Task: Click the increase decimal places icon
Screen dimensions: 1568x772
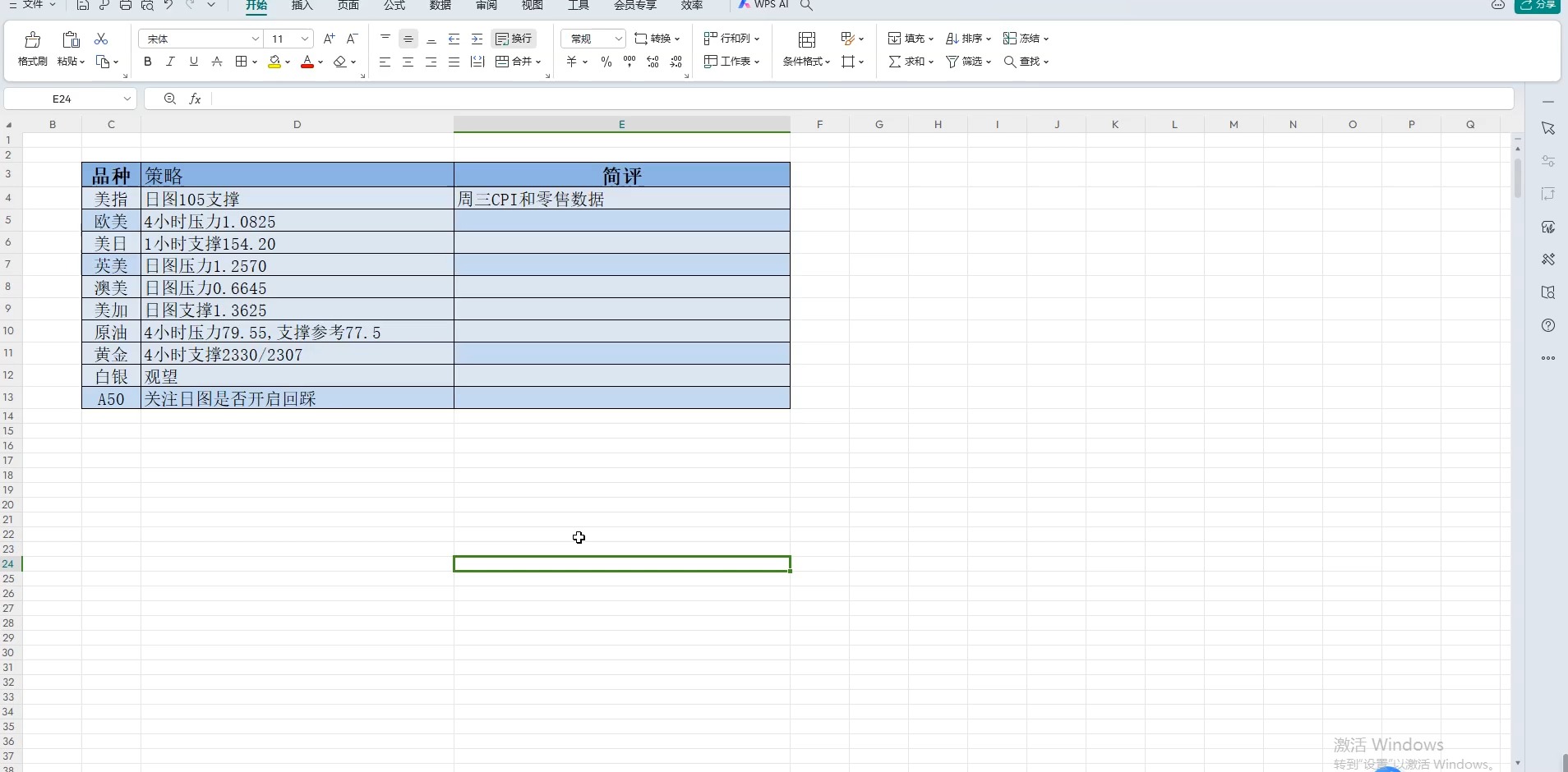Action: click(x=653, y=62)
